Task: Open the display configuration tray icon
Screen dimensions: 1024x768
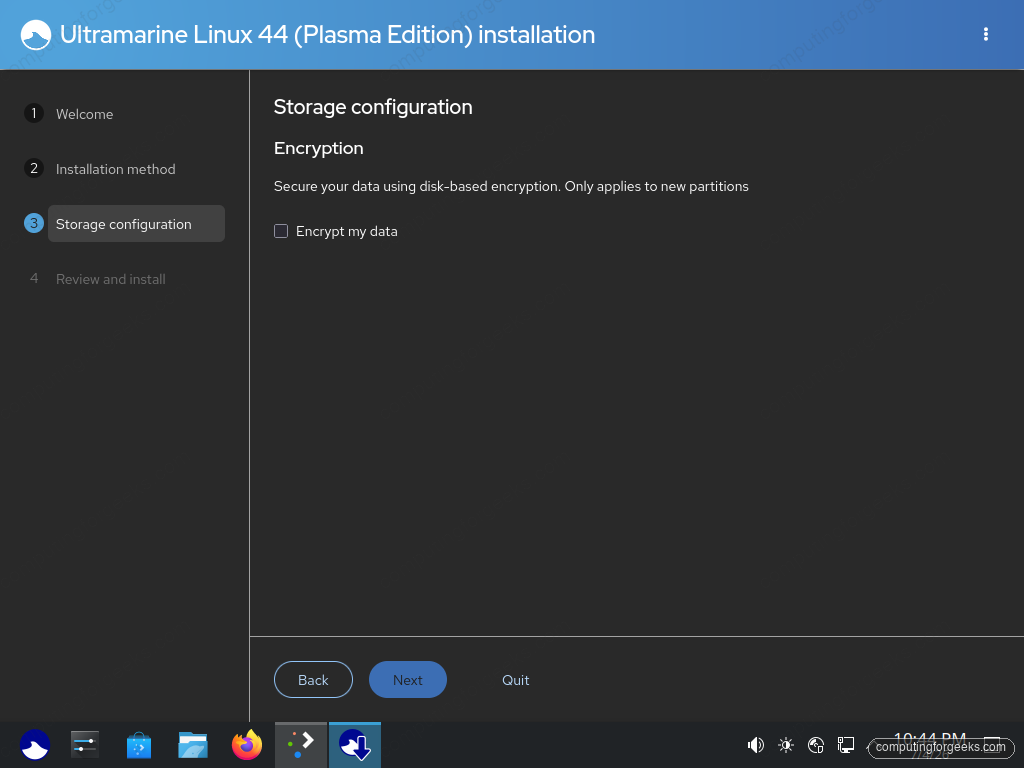Action: click(846, 745)
